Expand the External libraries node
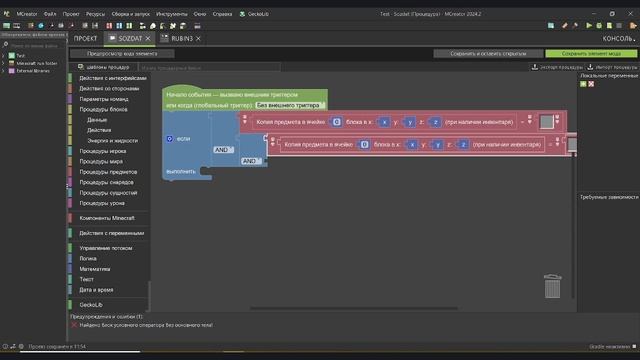The width and height of the screenshot is (640, 360). (3, 71)
